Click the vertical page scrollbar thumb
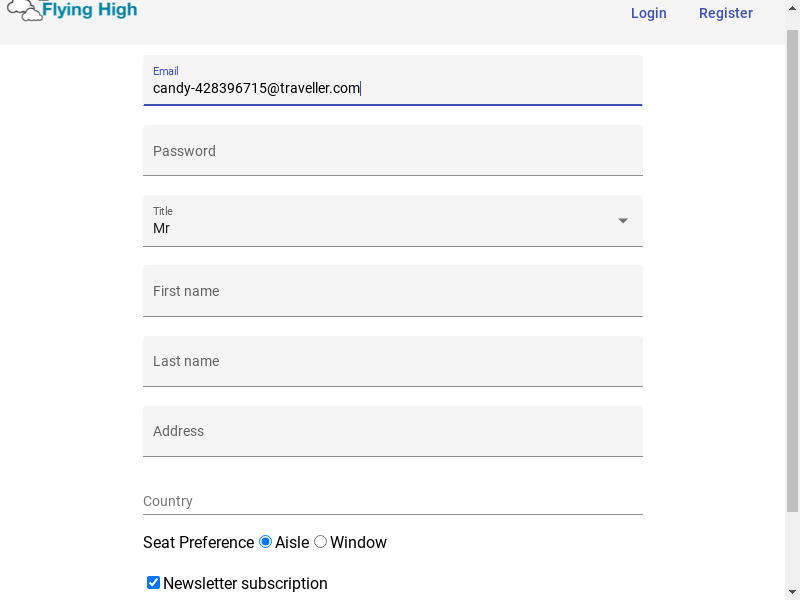 click(x=792, y=270)
